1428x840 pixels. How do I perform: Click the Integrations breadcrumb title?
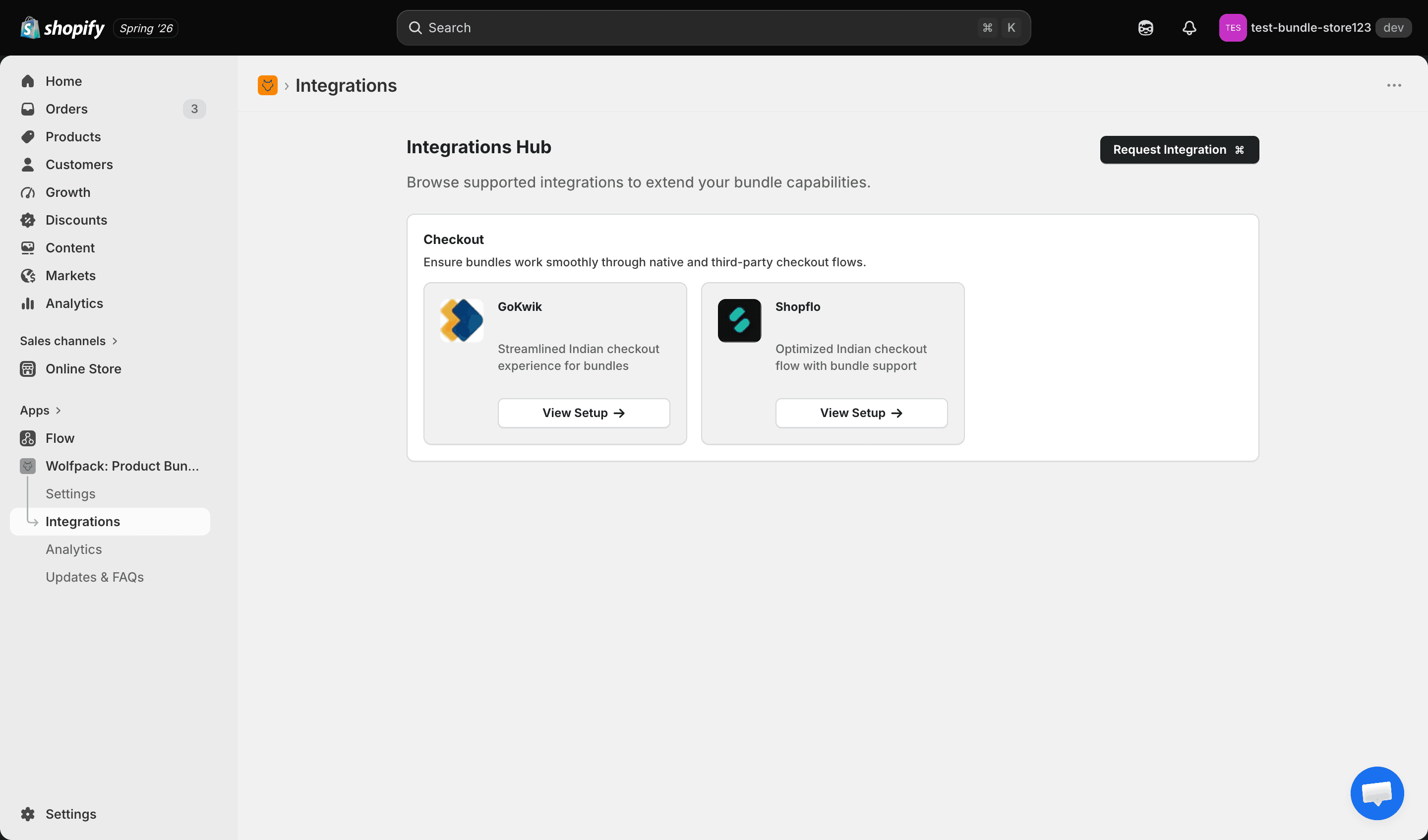tap(346, 85)
